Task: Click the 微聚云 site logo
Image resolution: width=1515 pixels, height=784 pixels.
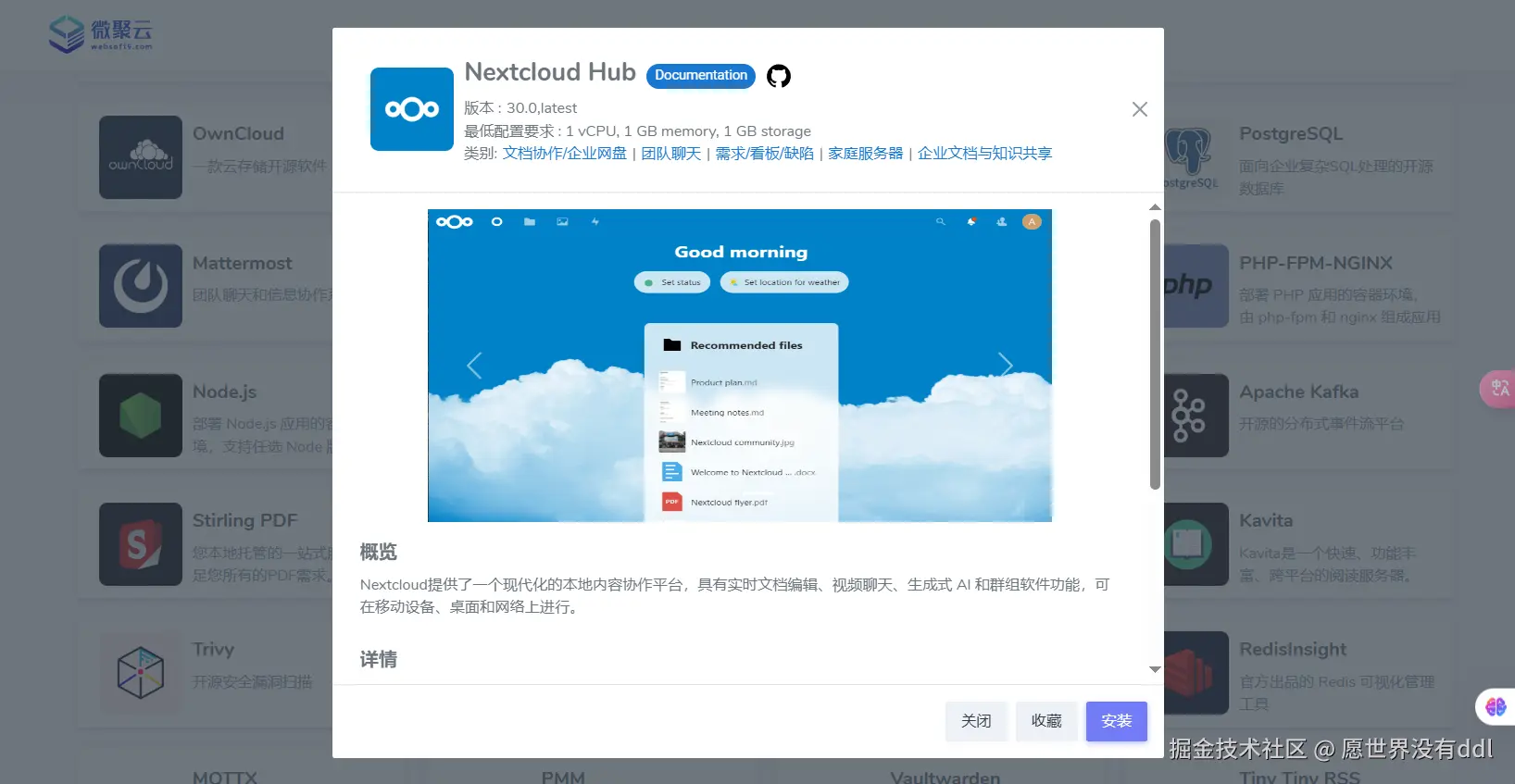Action: [100, 34]
